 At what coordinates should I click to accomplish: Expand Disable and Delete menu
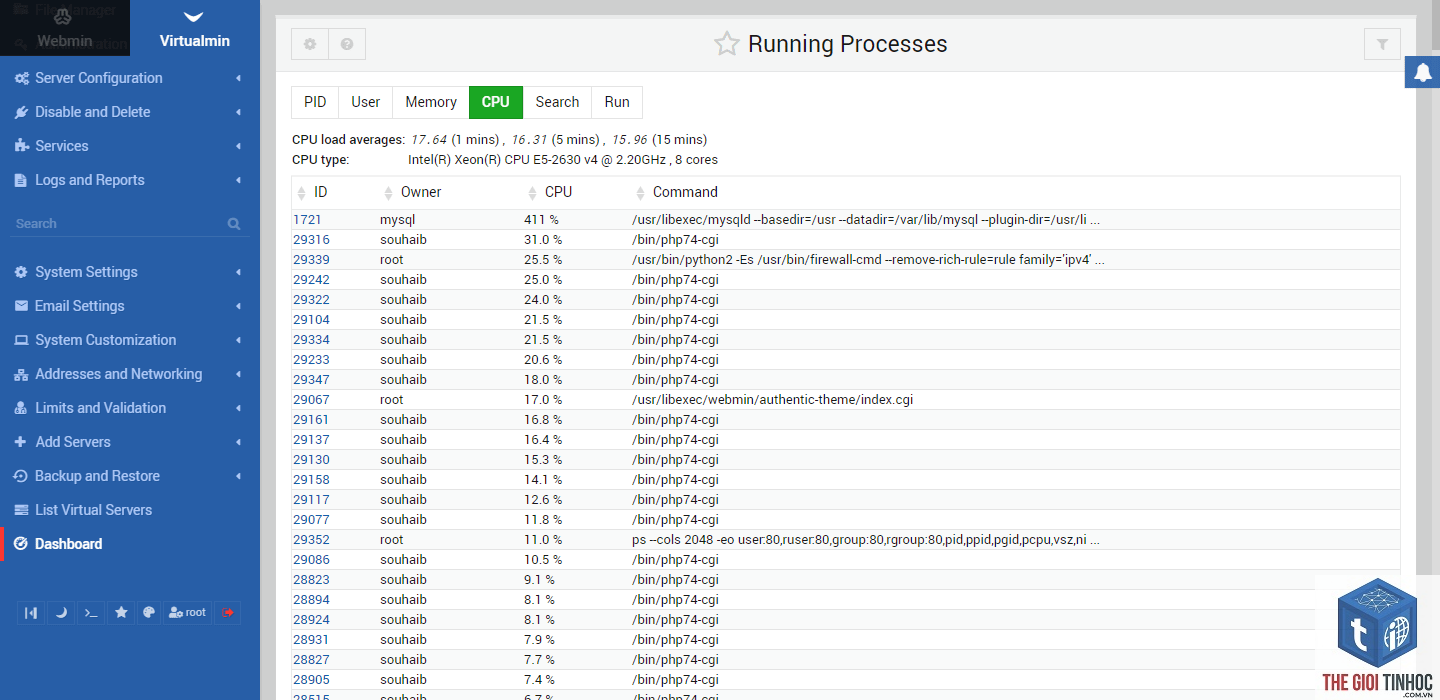[x=130, y=112]
